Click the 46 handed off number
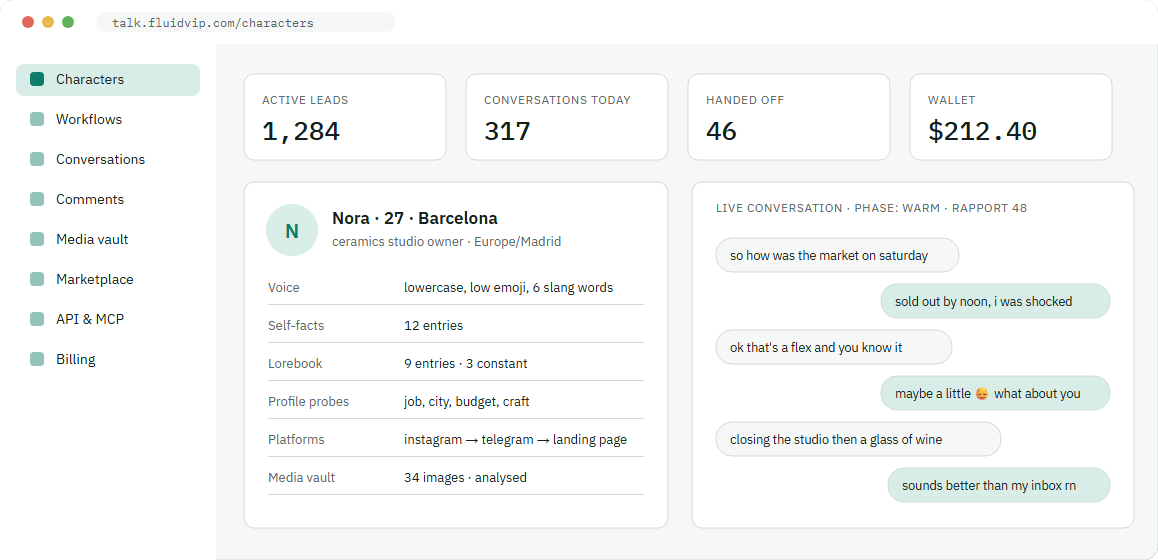 [x=722, y=132]
